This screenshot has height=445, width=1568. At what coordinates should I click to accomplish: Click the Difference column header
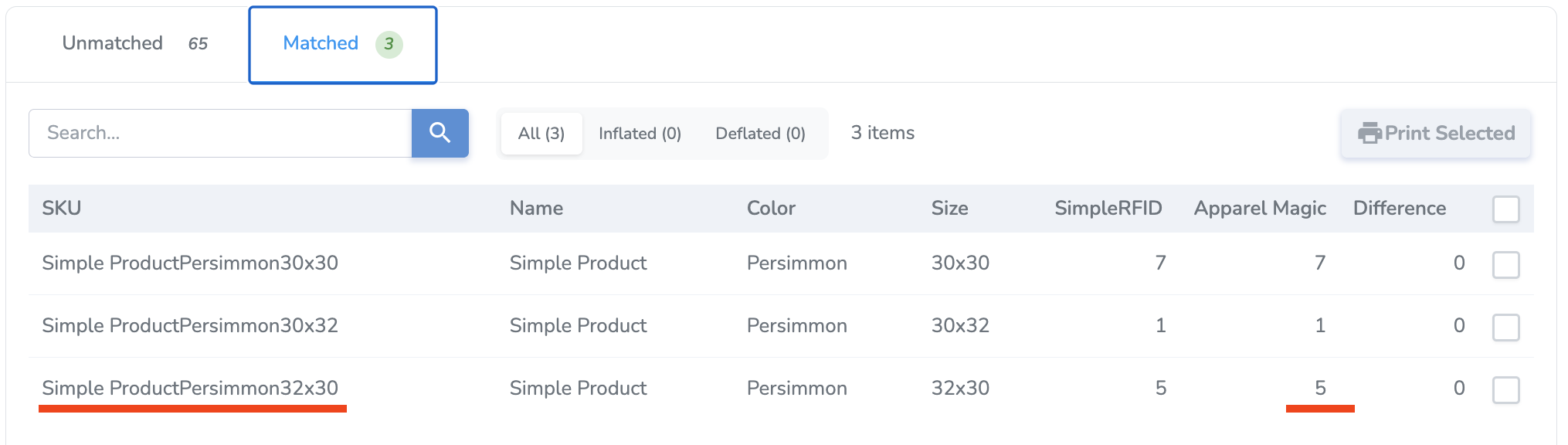(1399, 208)
